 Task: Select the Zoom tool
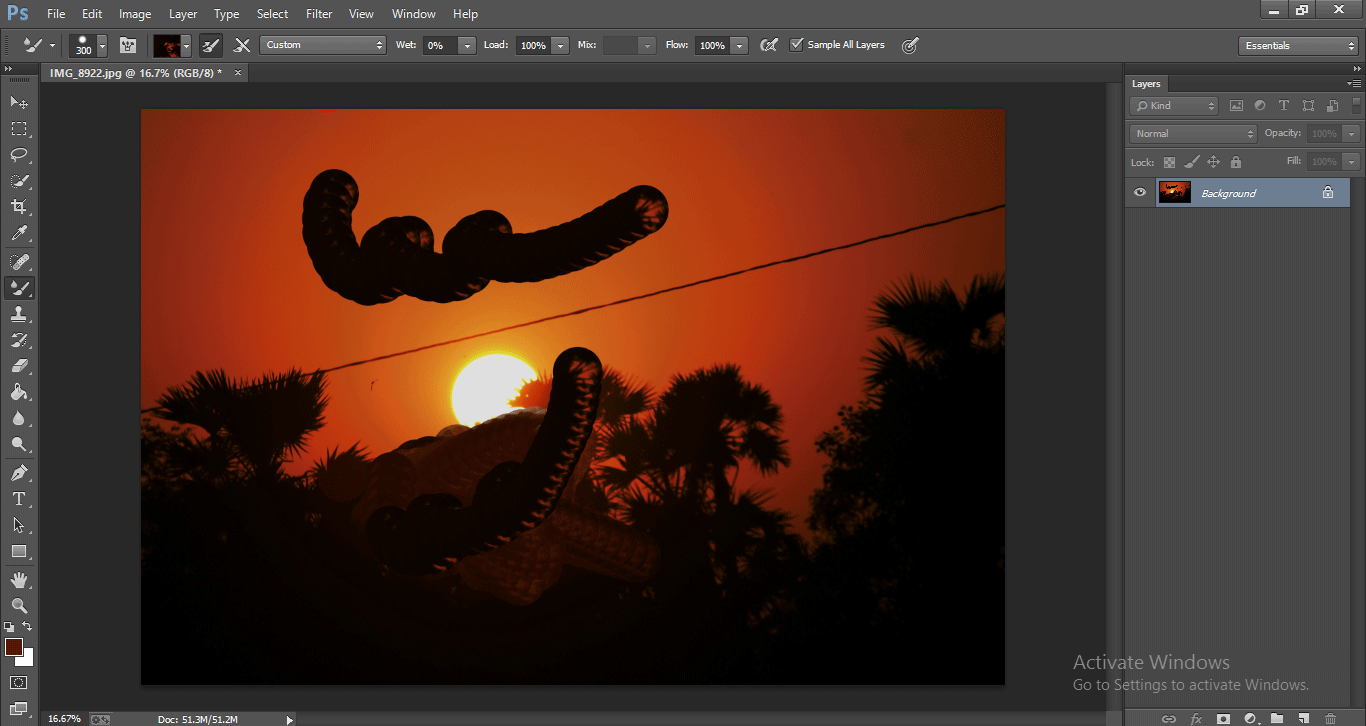[x=19, y=605]
